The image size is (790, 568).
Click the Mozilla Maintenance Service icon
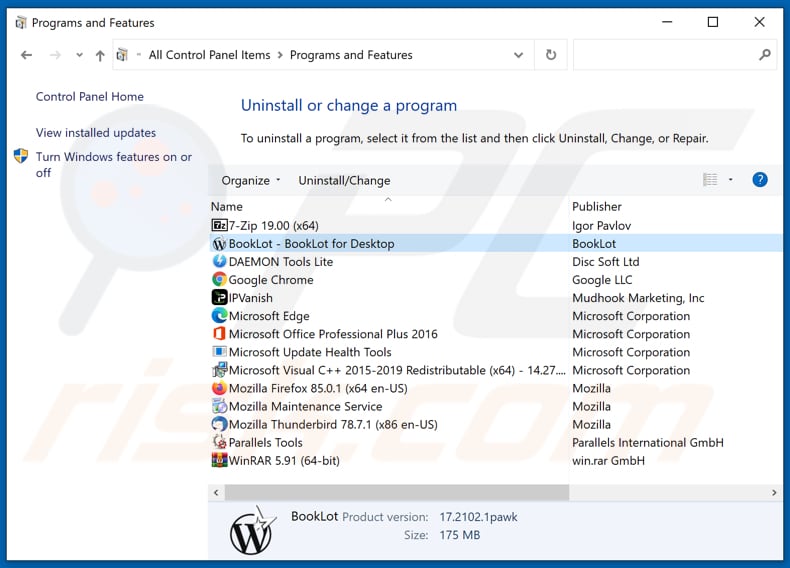pyautogui.click(x=219, y=406)
